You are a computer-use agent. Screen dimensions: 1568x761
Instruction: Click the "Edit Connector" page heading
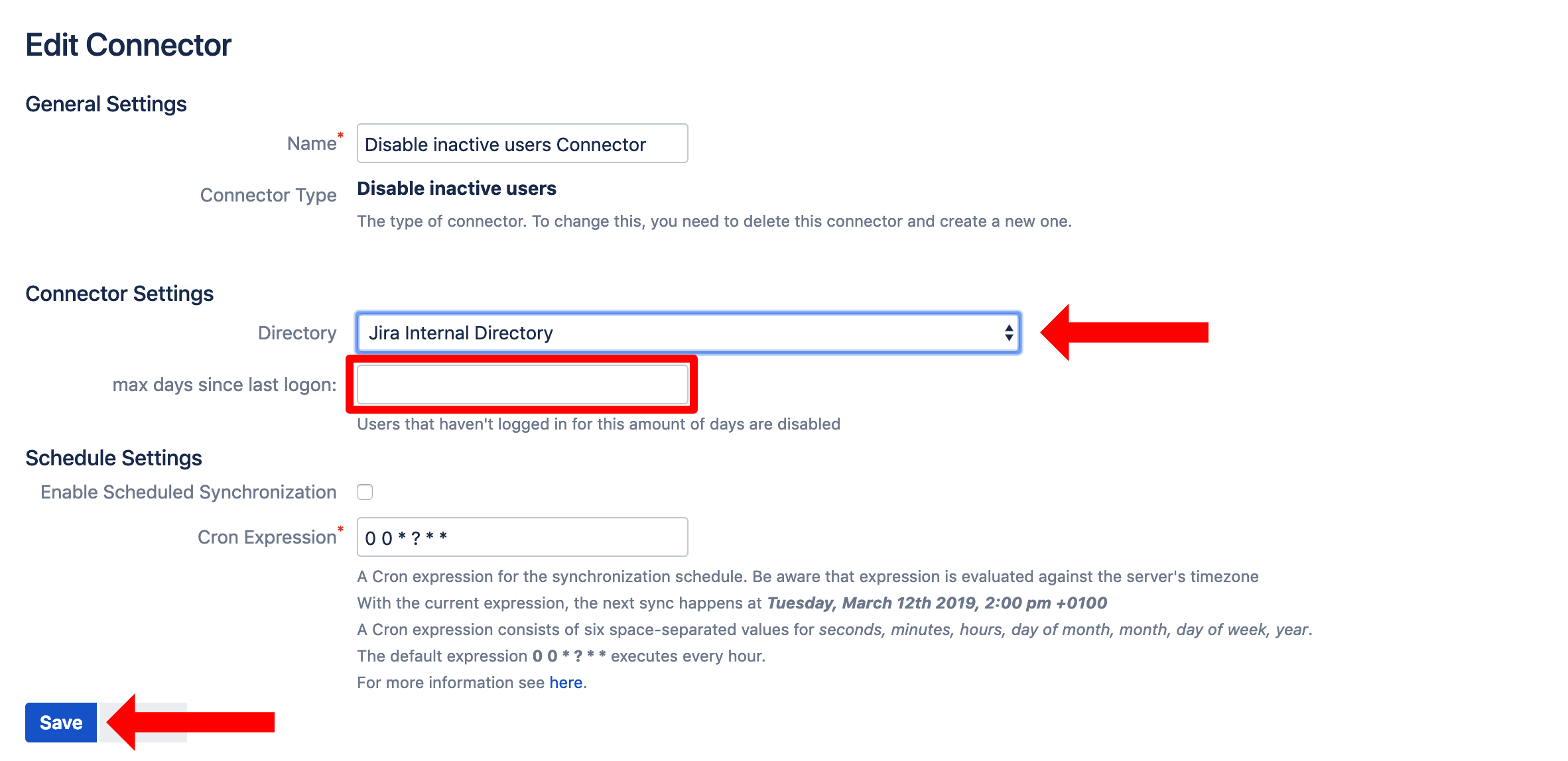pyautogui.click(x=129, y=45)
